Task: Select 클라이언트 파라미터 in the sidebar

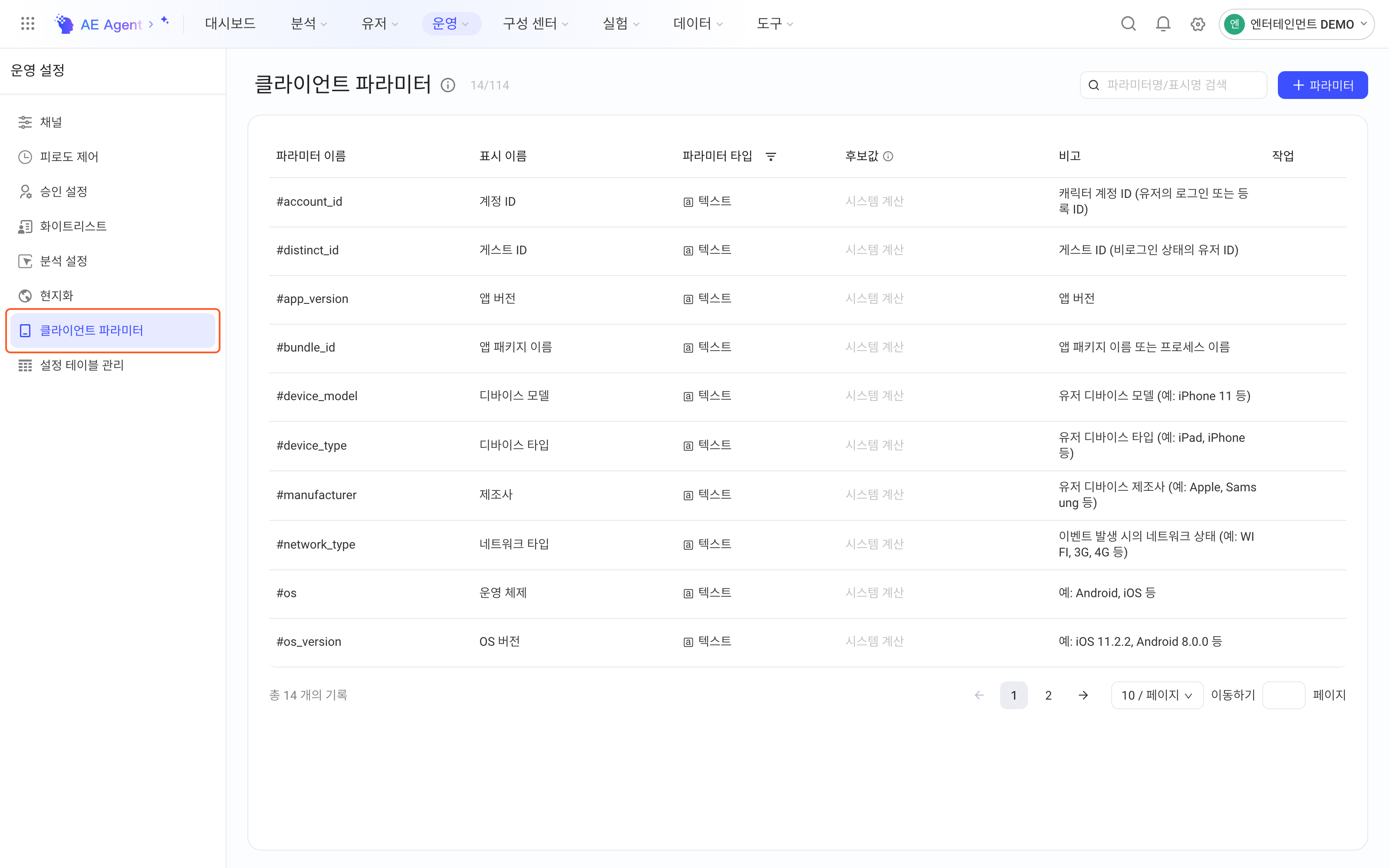Action: tap(113, 331)
